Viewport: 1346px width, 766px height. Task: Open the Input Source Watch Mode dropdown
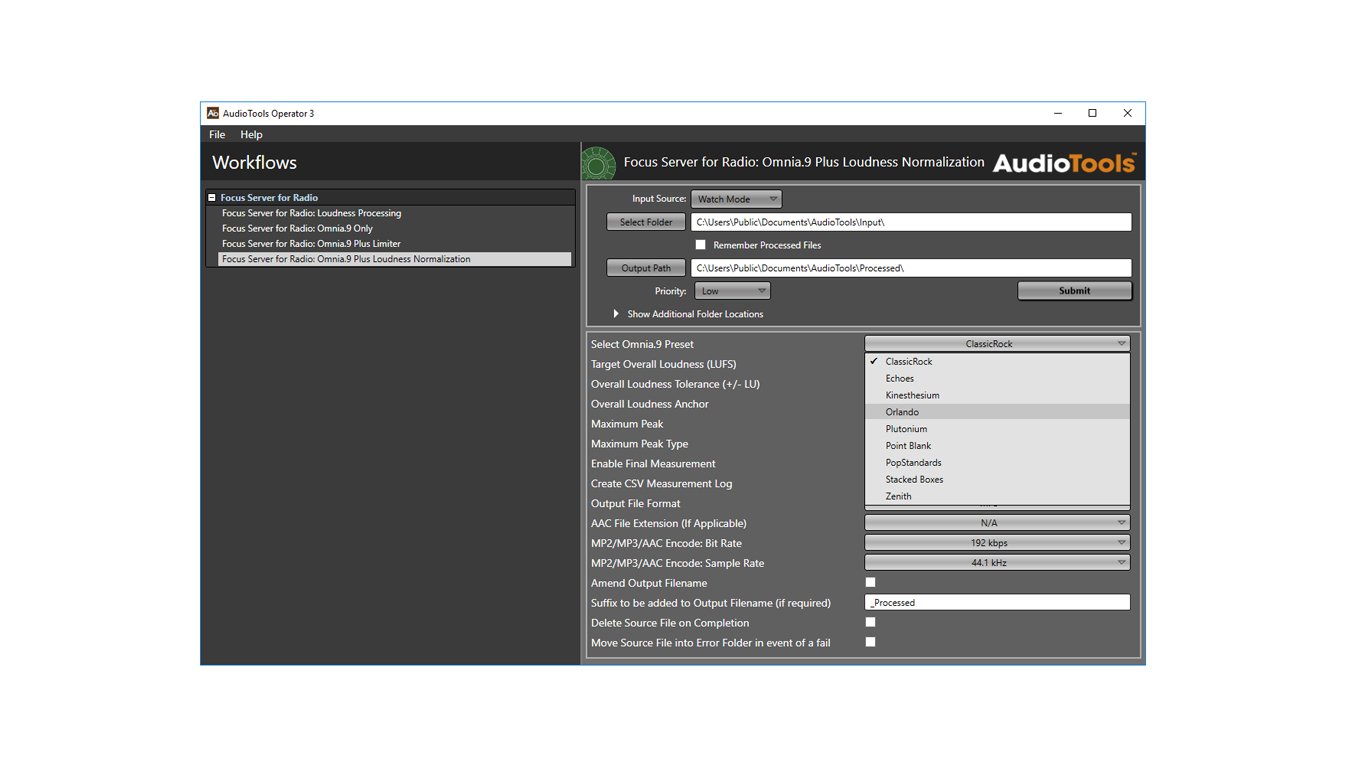point(736,198)
